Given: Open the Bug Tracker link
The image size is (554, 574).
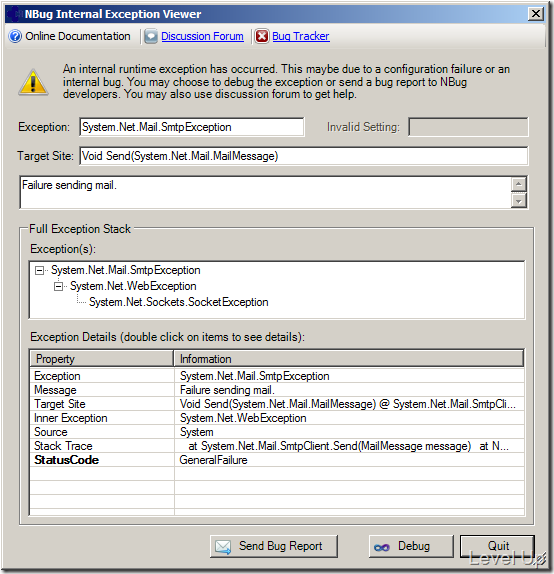Looking at the screenshot, I should [x=301, y=36].
